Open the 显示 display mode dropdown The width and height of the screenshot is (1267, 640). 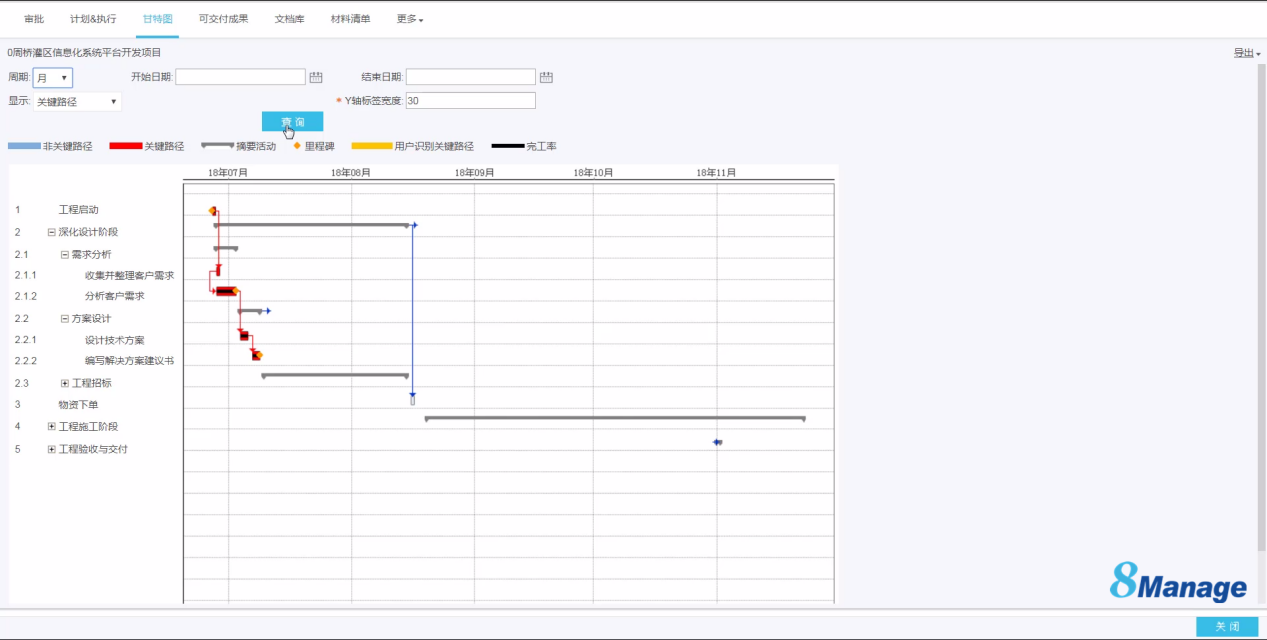coord(77,102)
